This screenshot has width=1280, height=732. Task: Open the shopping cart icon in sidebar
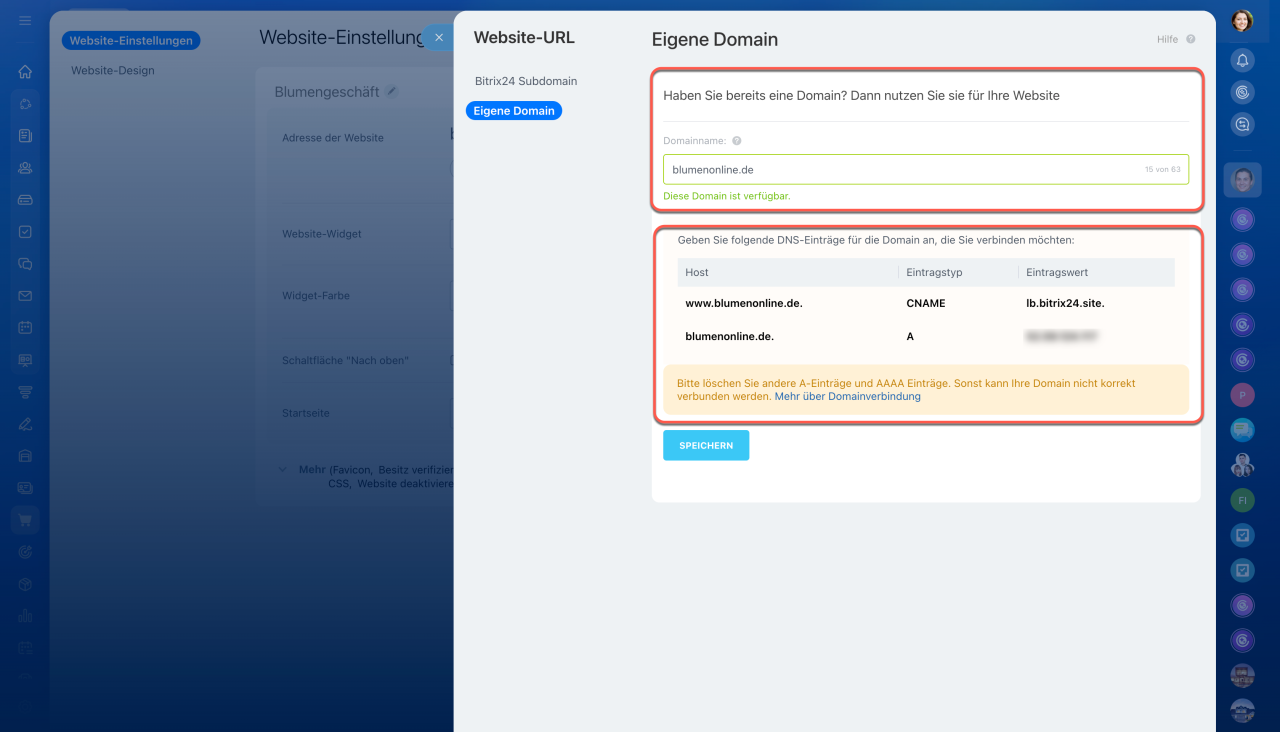25,520
